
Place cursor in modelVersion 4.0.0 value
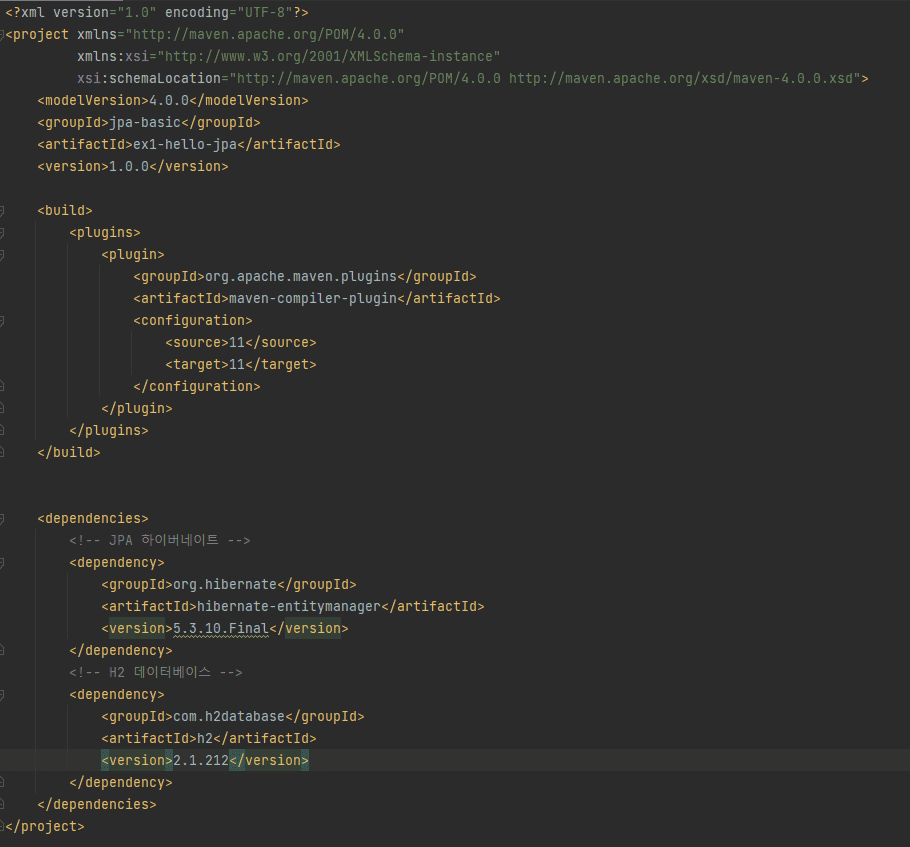[x=169, y=100]
